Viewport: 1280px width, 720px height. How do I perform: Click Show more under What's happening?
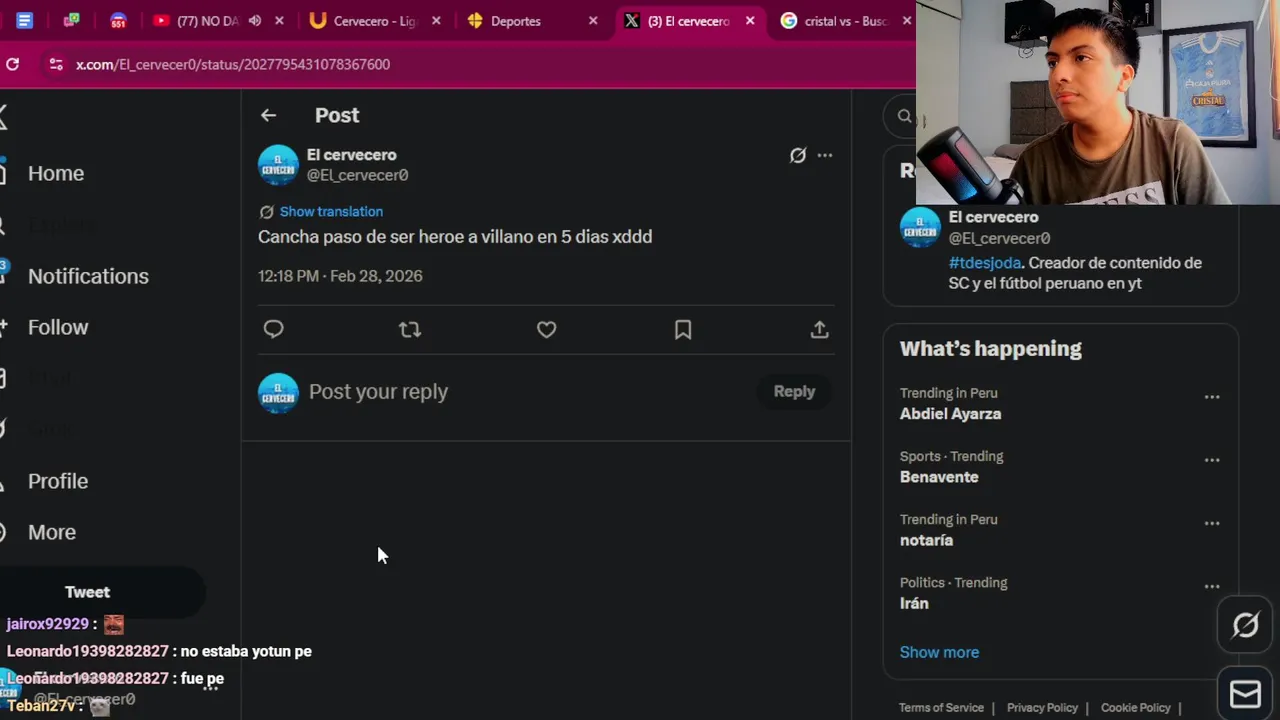tap(939, 652)
